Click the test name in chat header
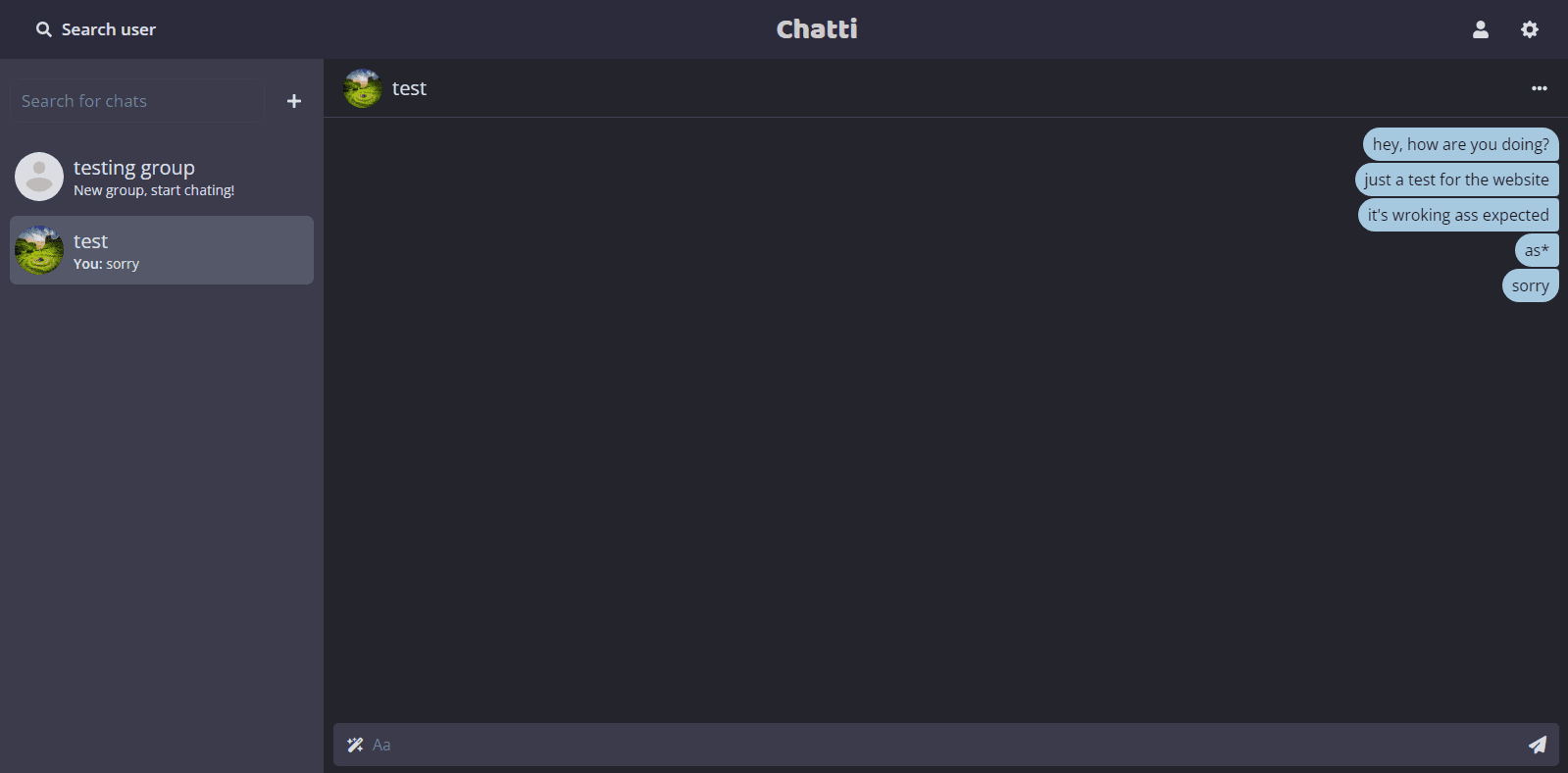Screen dimensions: 1568x773 409,88
